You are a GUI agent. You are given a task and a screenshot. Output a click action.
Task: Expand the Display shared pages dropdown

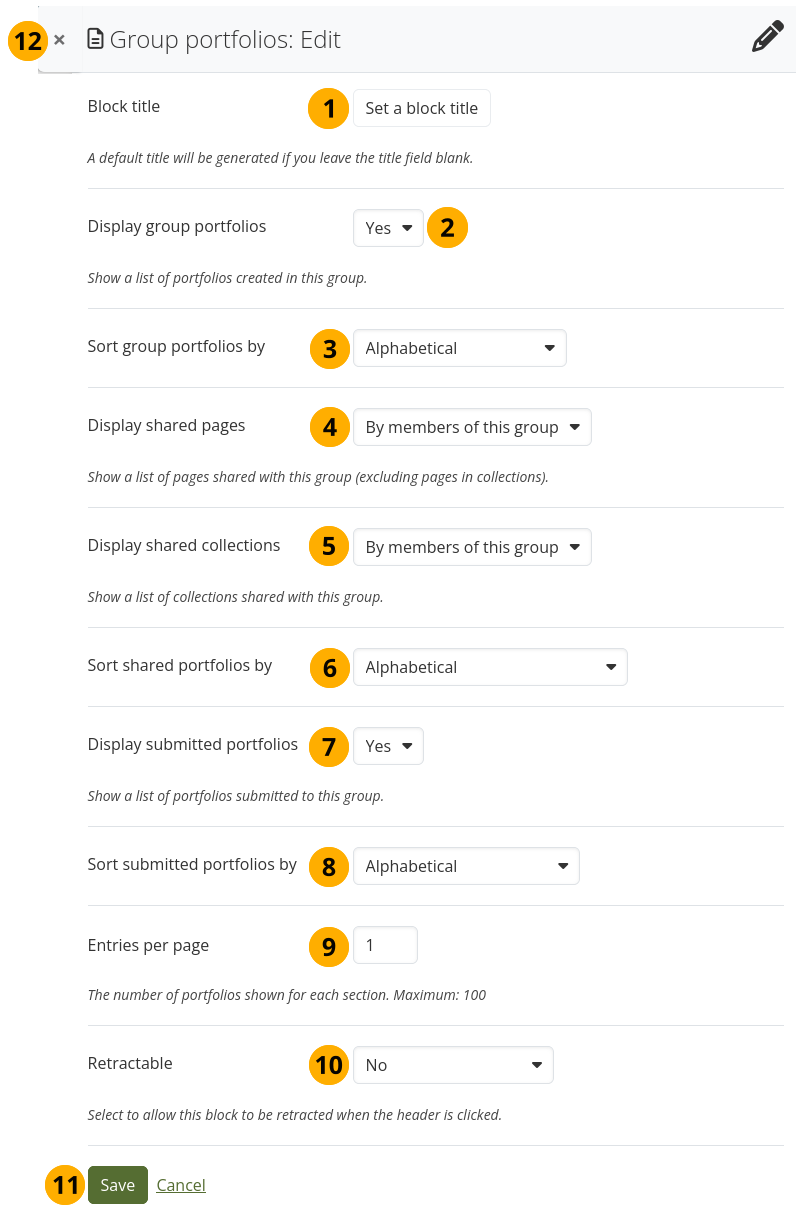[471, 427]
